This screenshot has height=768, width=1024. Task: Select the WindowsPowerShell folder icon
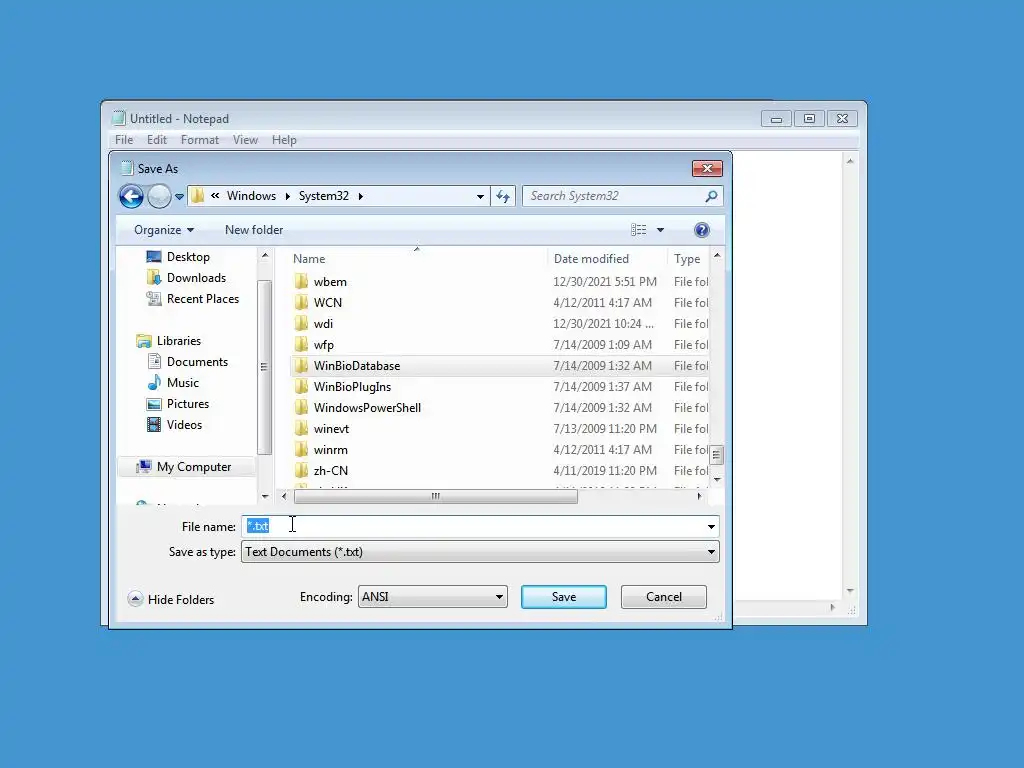301,408
